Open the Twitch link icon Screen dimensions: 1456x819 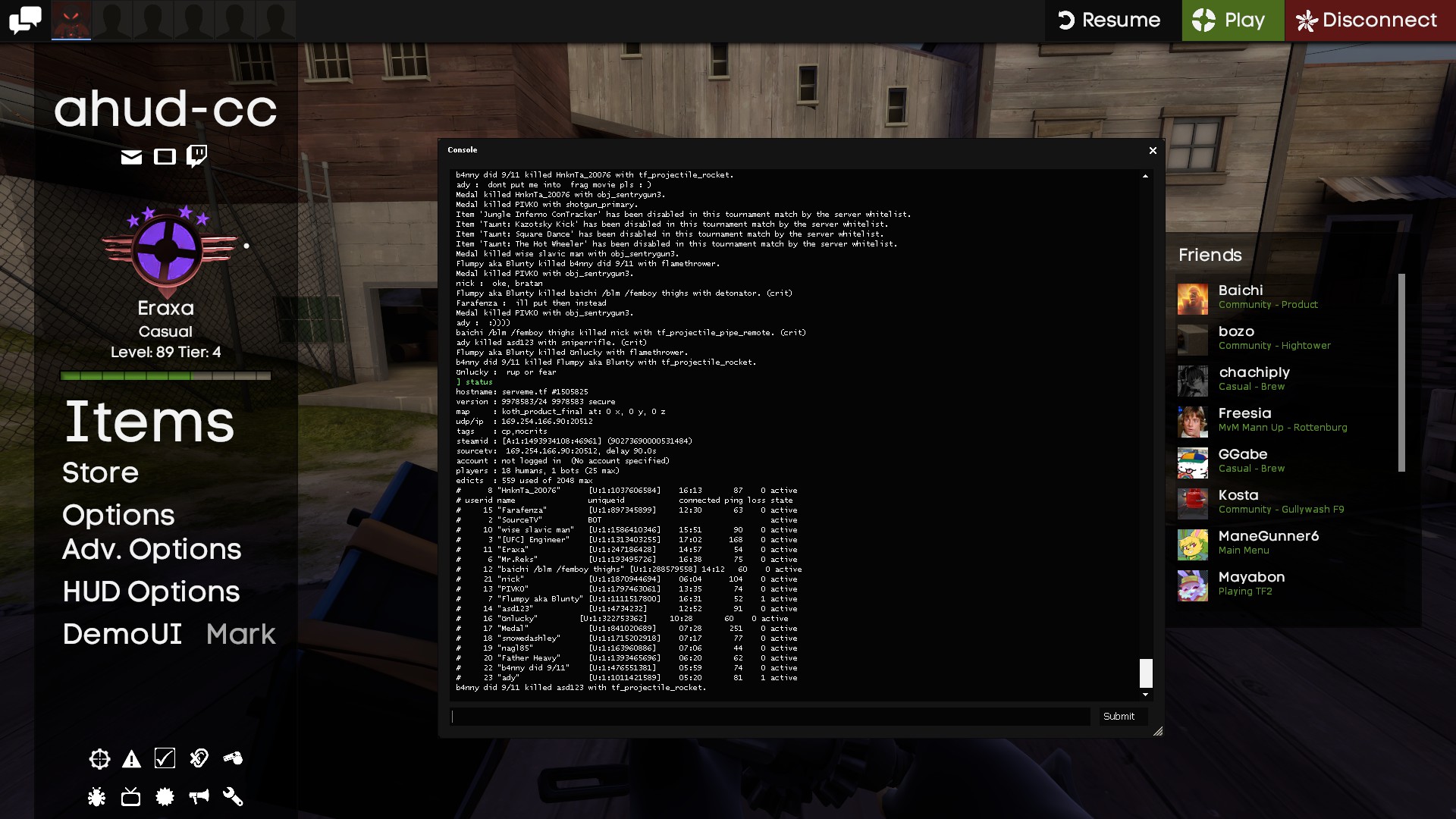[x=197, y=156]
